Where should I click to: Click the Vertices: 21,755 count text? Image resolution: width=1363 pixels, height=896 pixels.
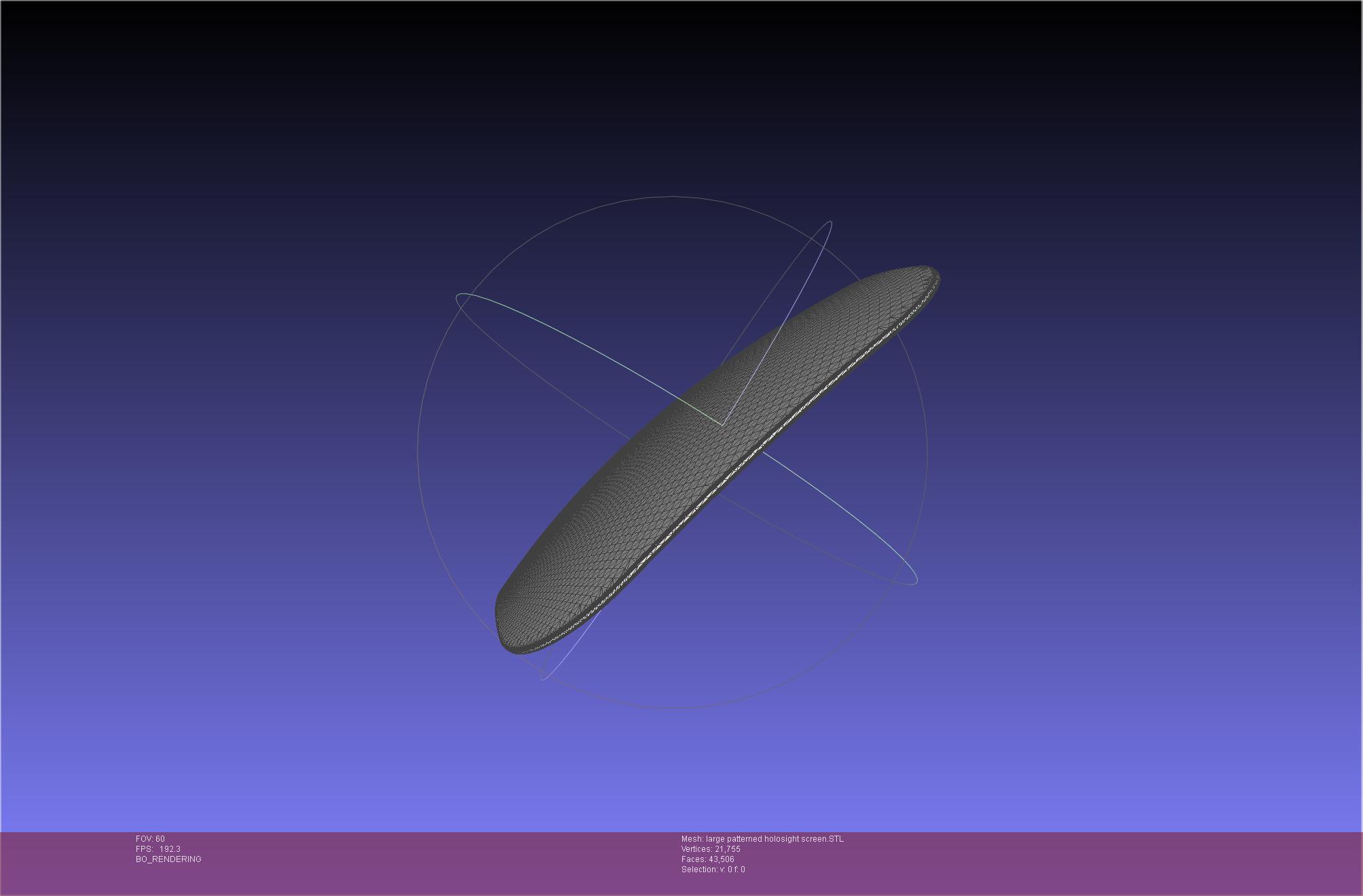[711, 849]
